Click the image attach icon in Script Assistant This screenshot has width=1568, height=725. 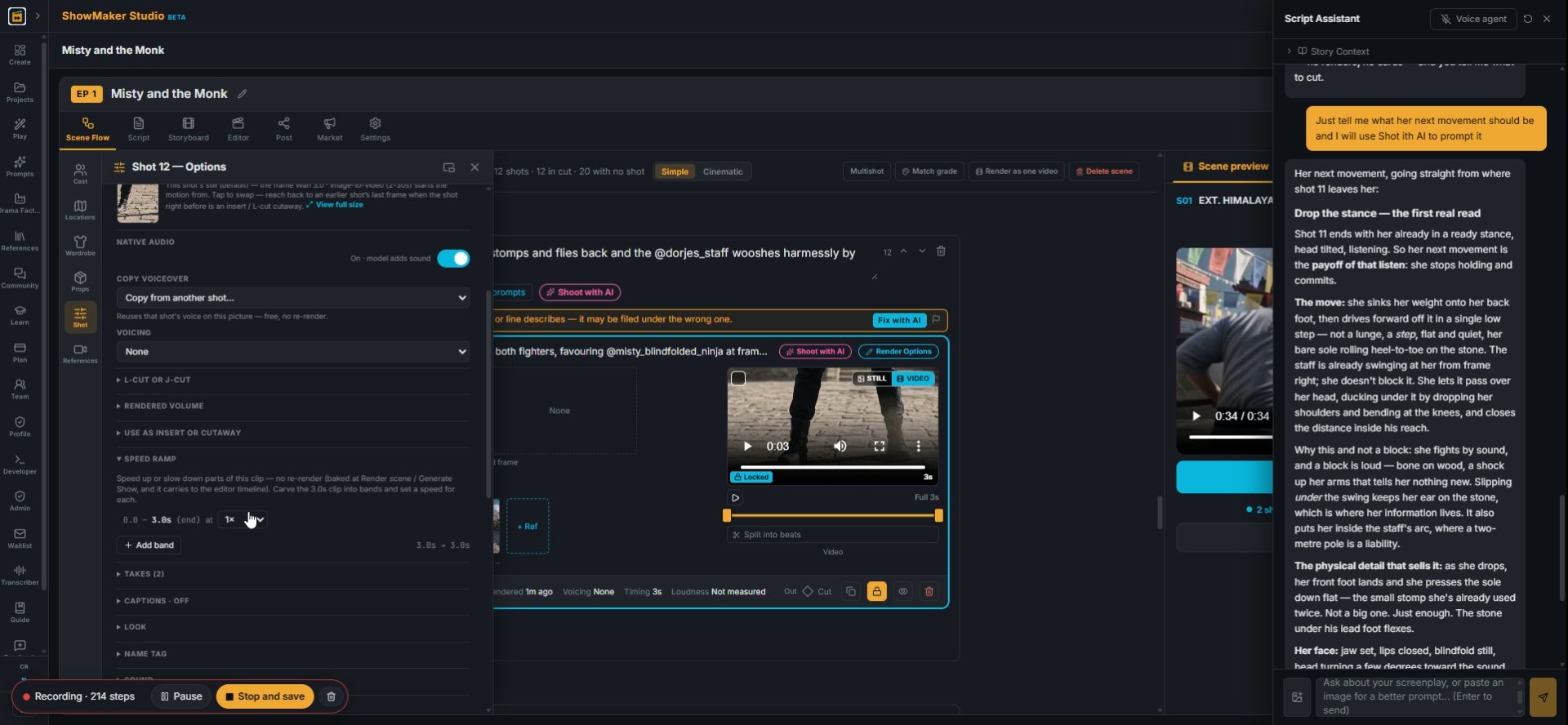point(1297,697)
